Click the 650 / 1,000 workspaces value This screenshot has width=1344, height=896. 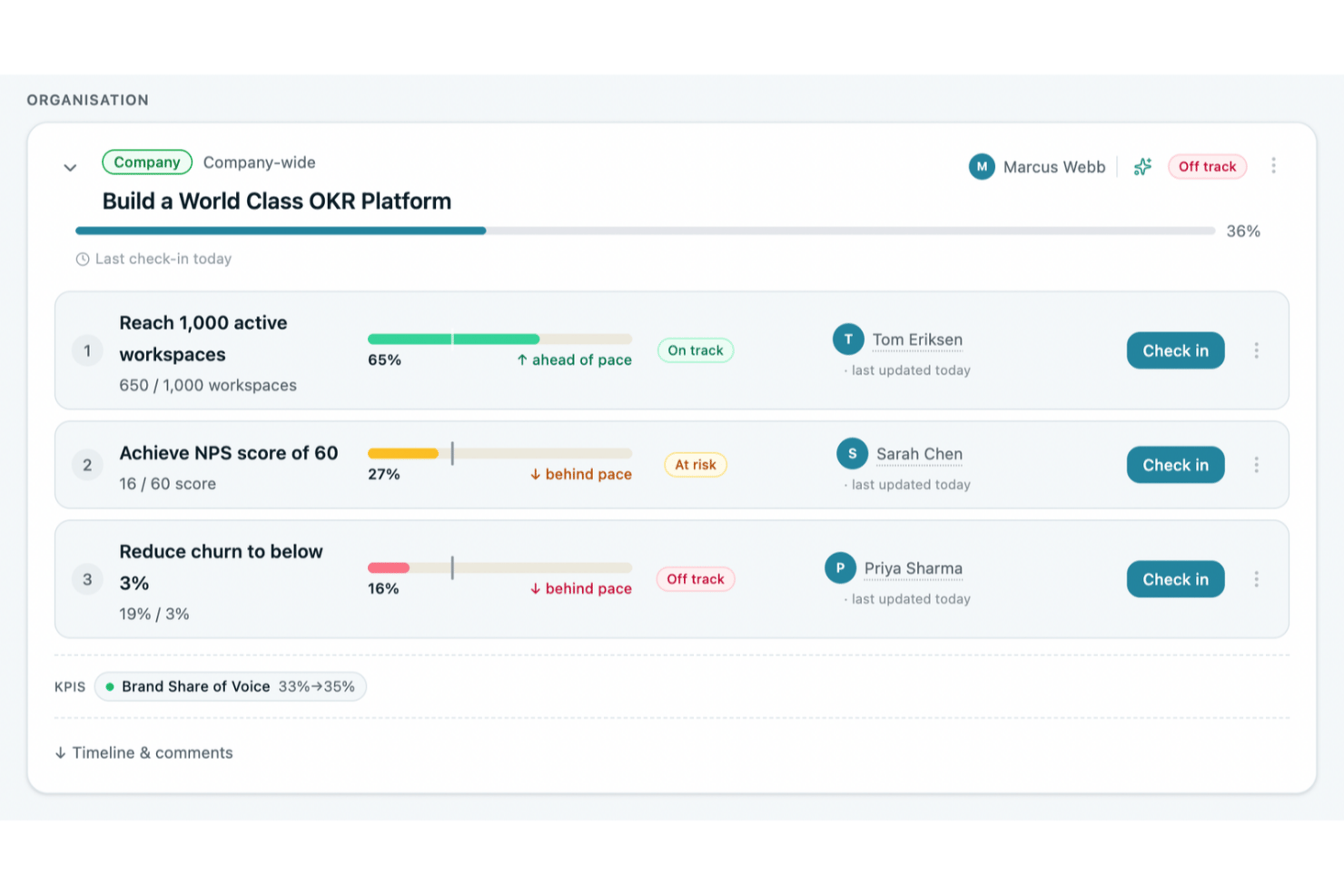pos(208,386)
